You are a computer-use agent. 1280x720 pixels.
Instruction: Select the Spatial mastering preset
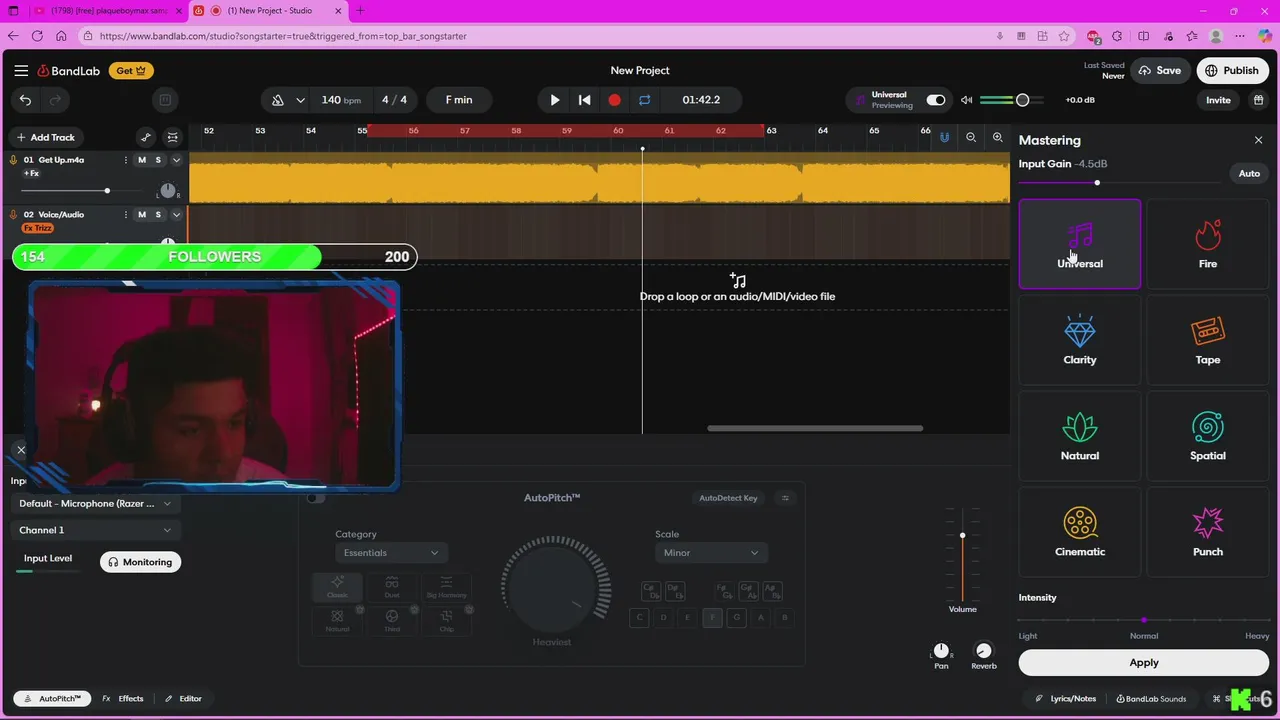[x=1208, y=436]
